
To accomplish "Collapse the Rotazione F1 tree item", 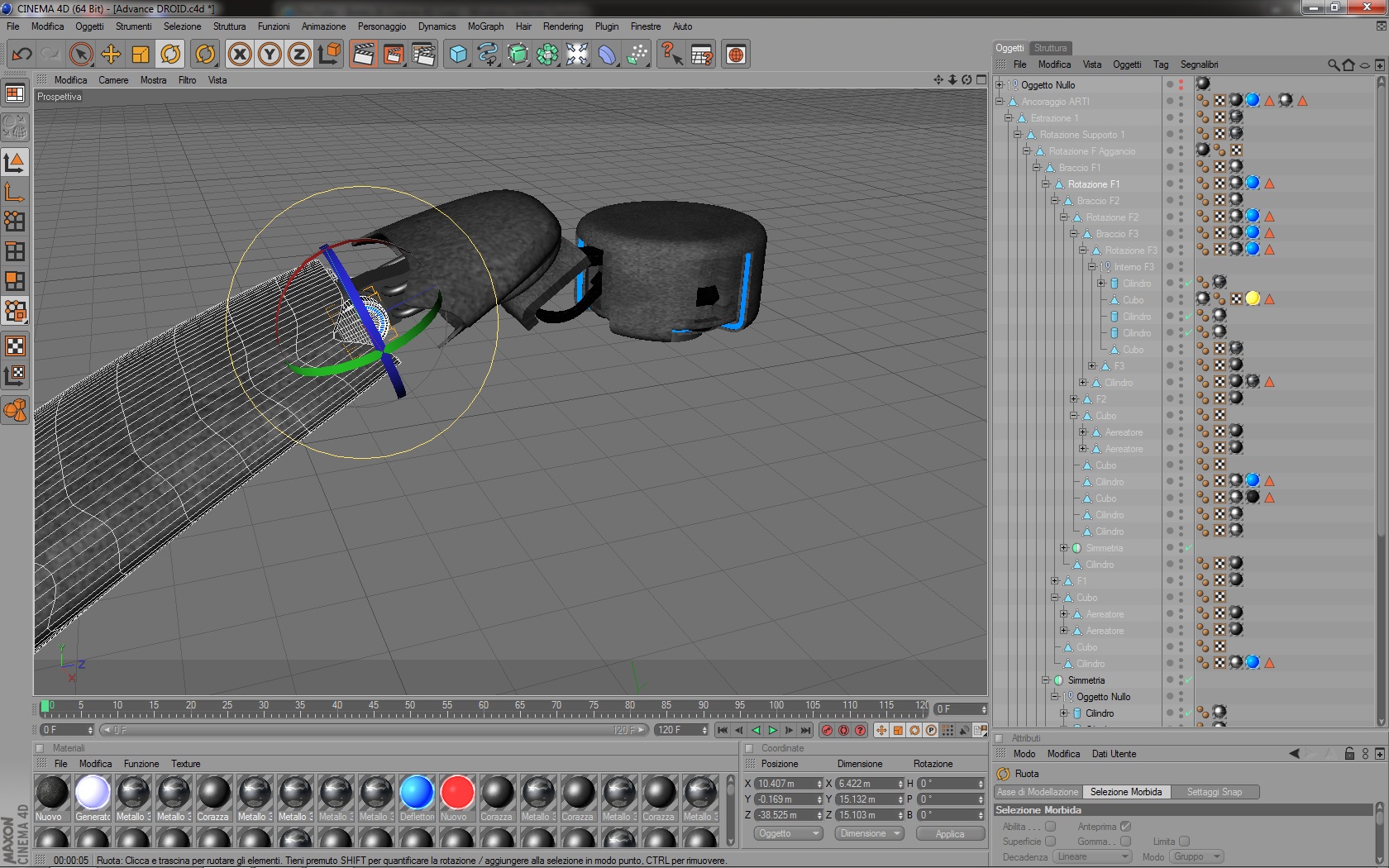I will pos(1046,184).
